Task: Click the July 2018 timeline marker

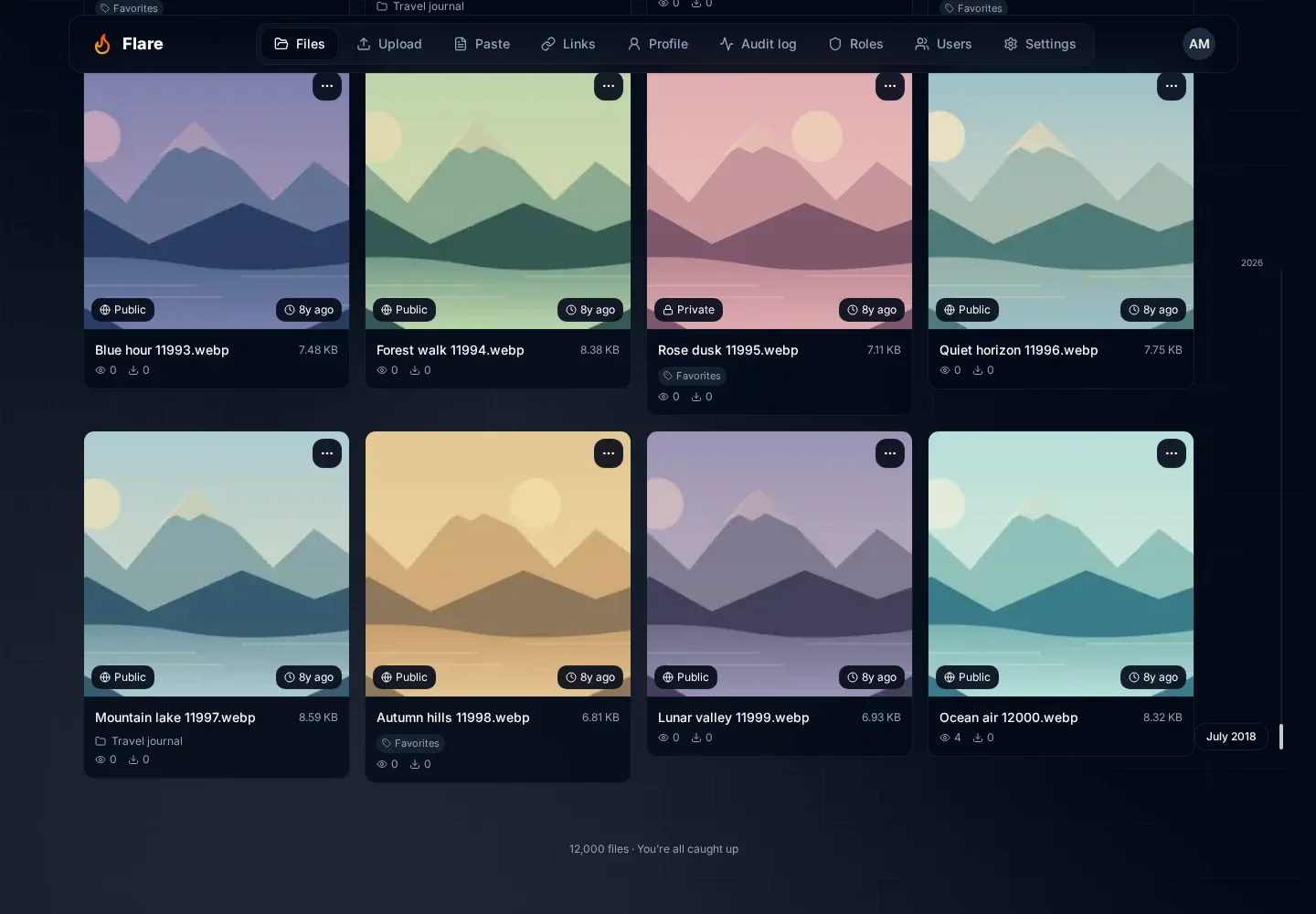Action: (1231, 737)
